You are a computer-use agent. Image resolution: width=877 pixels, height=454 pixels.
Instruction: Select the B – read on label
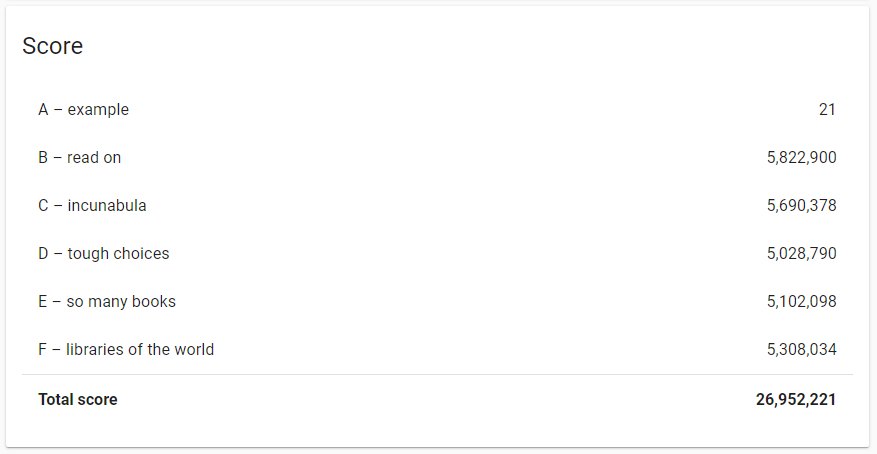click(79, 158)
